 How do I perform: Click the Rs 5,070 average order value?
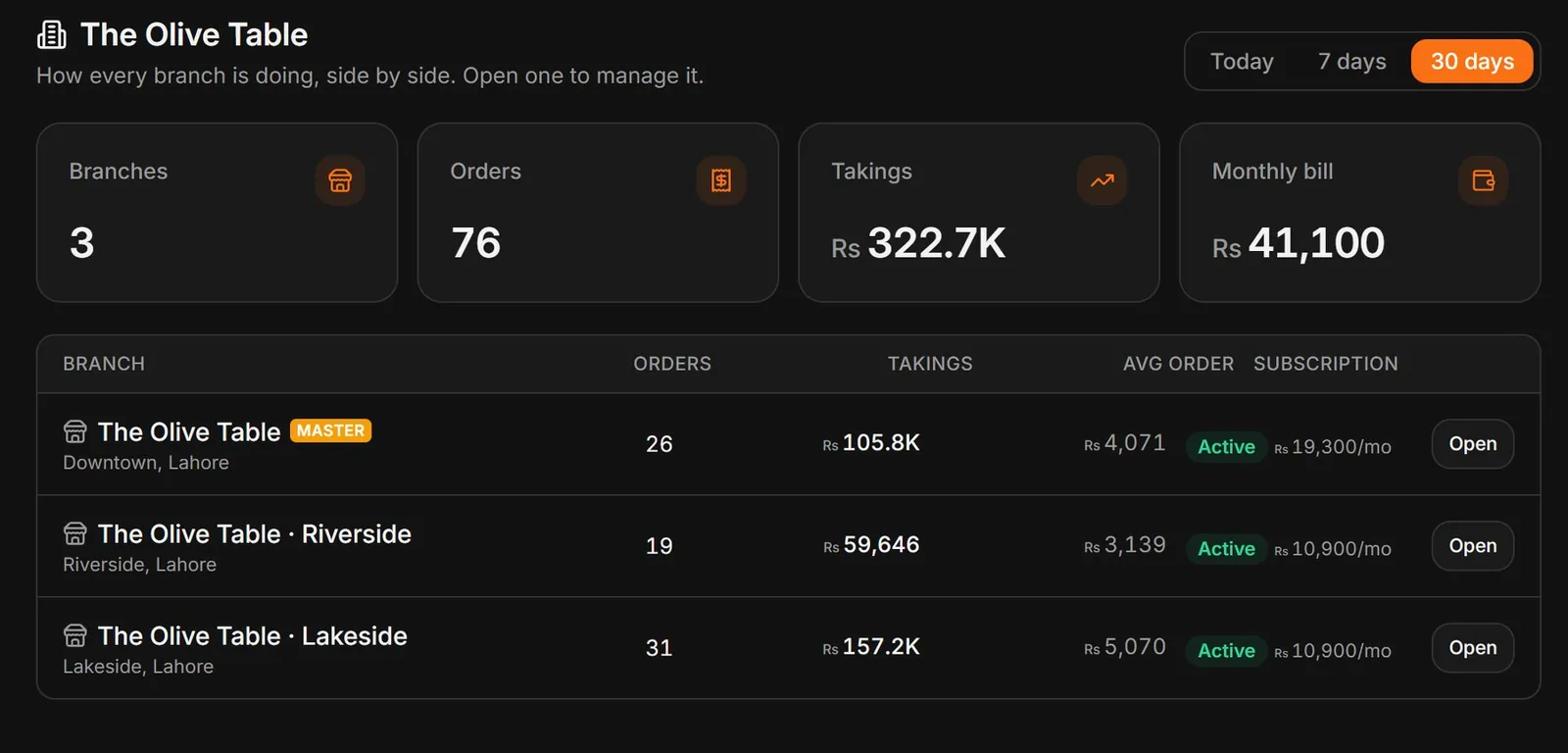[x=1125, y=647]
